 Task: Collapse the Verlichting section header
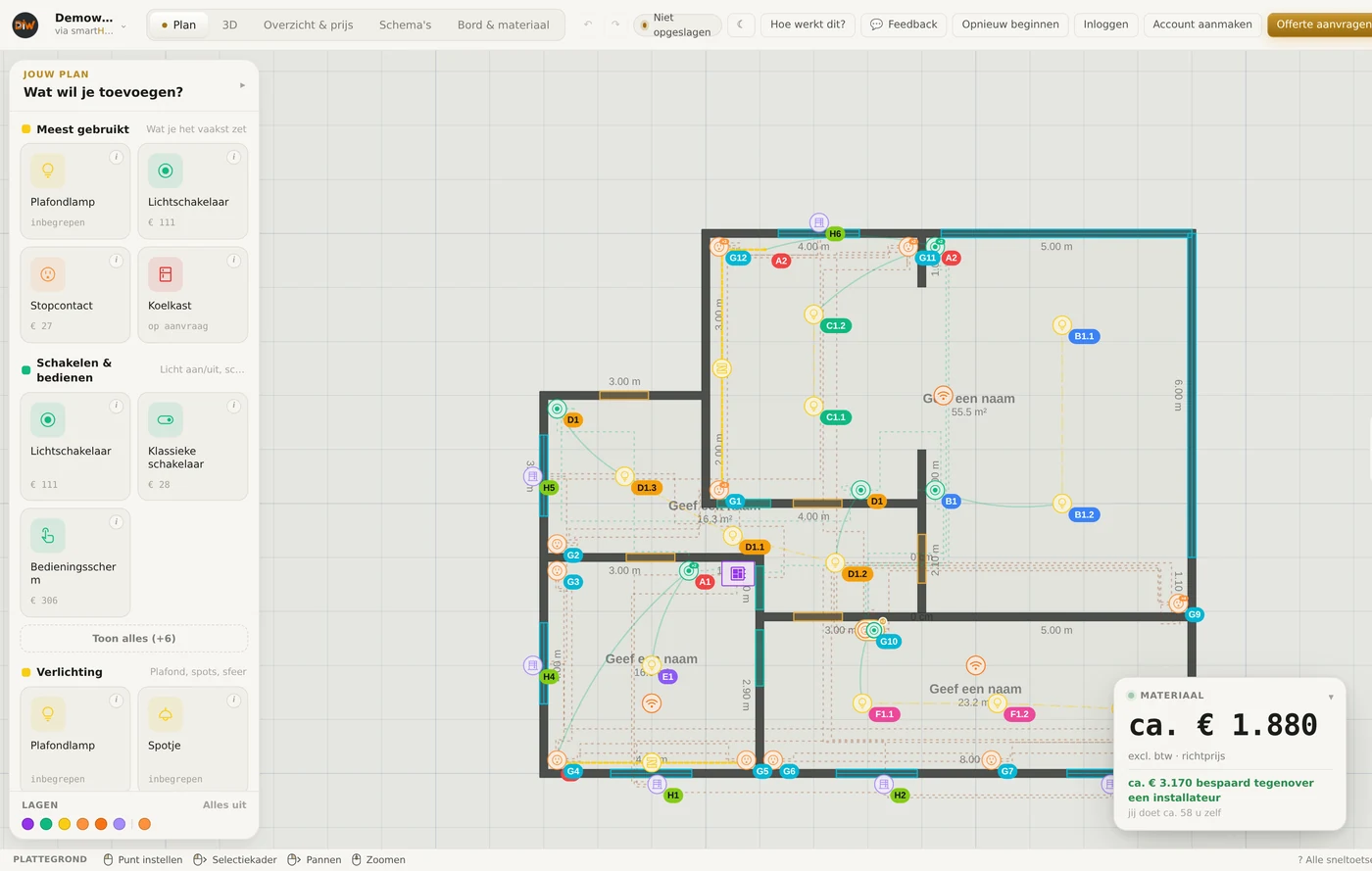coord(134,672)
